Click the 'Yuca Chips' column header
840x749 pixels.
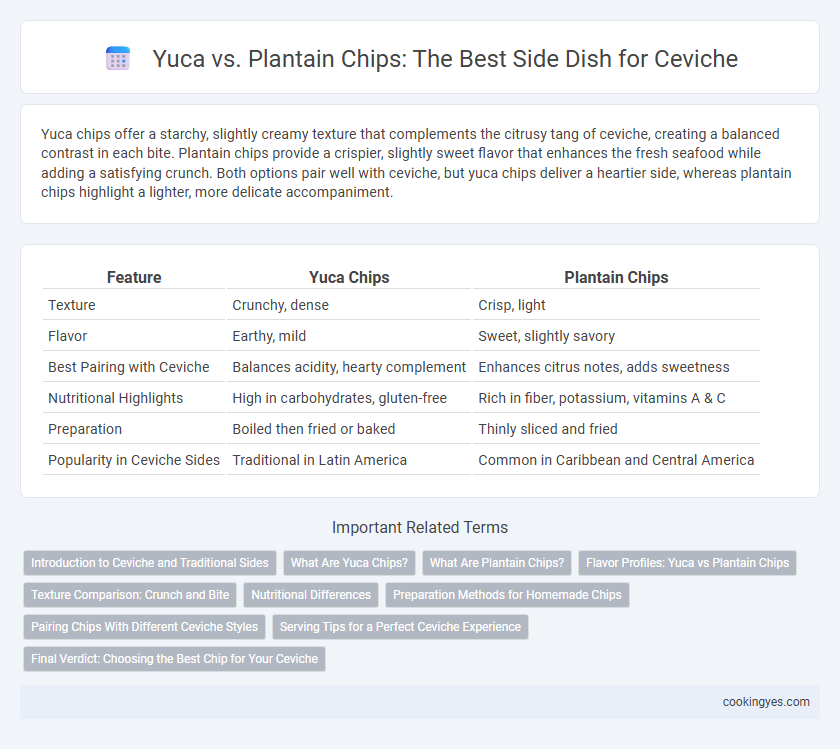pyautogui.click(x=349, y=278)
